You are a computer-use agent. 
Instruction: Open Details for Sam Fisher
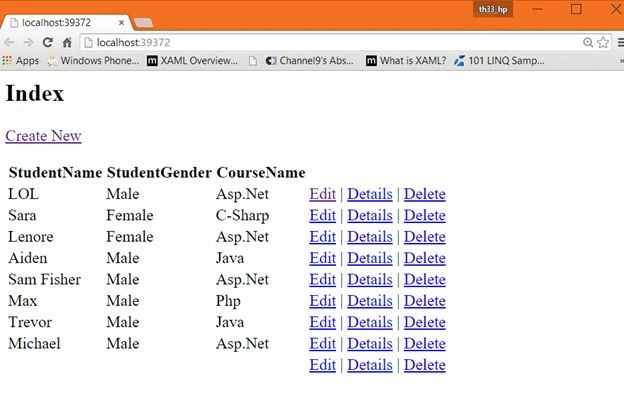click(370, 280)
